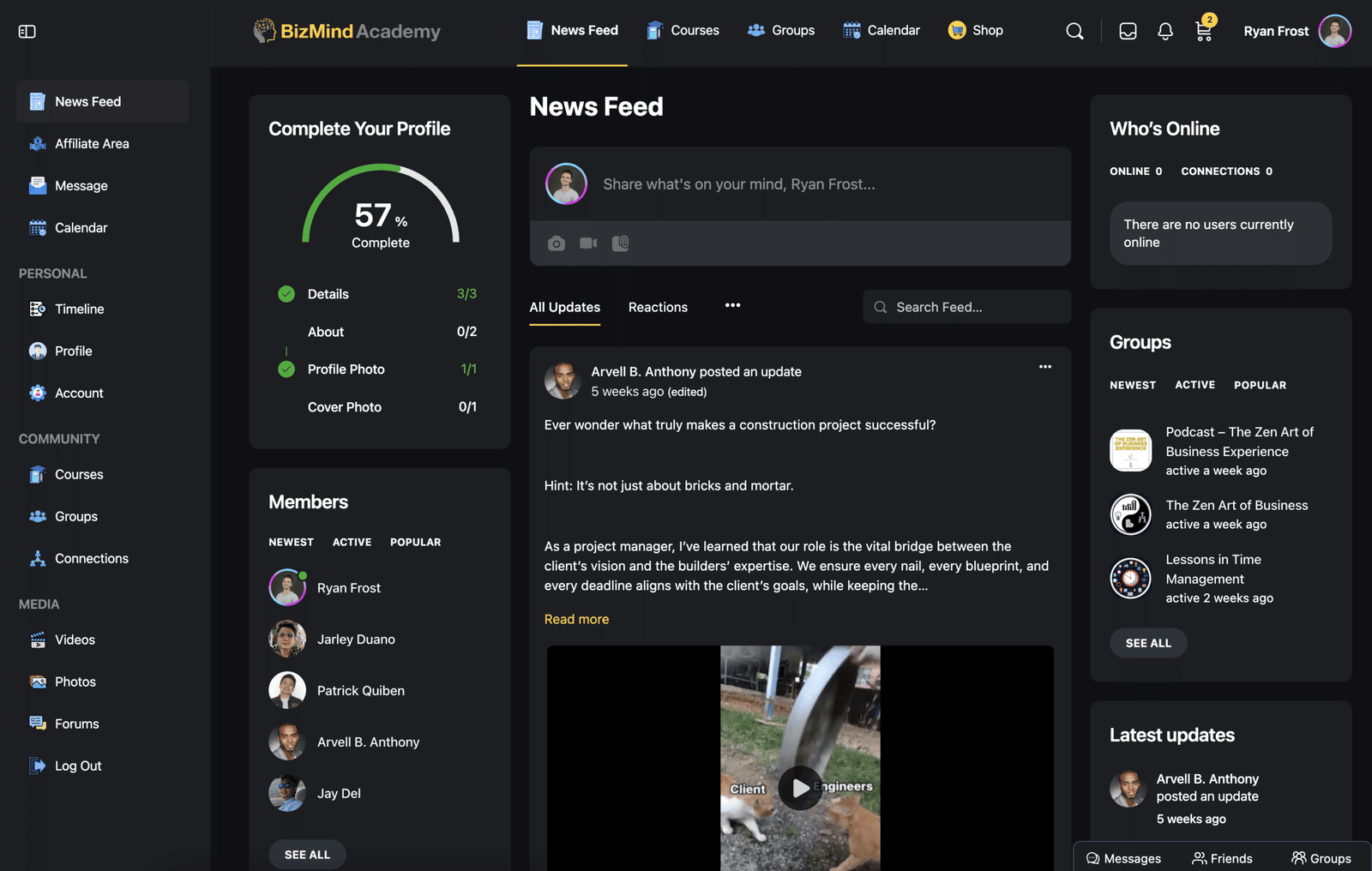1372x871 pixels.
Task: Expand more feed filter options ellipsis
Action: click(732, 305)
